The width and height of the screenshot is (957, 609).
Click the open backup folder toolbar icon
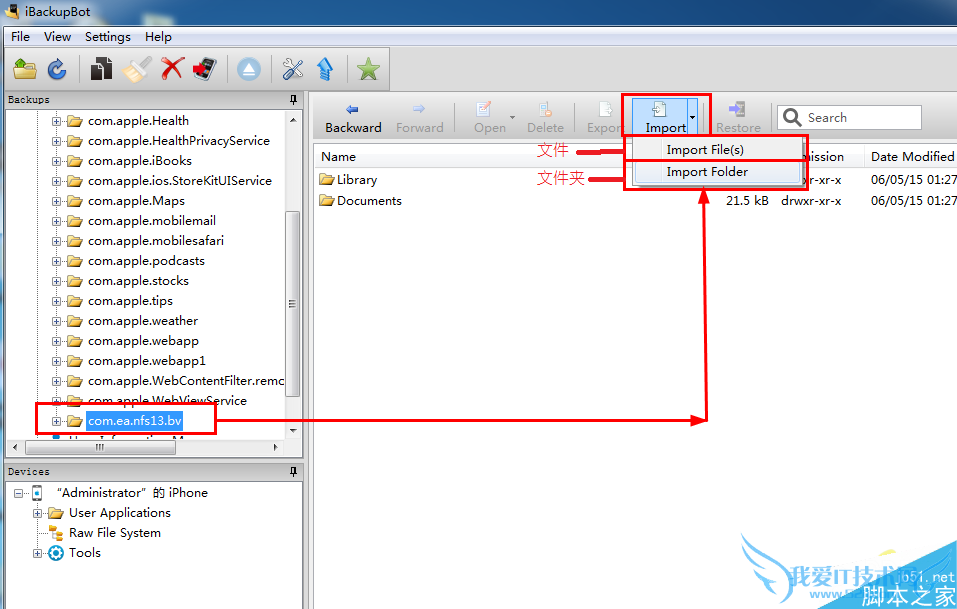pyautogui.click(x=25, y=69)
